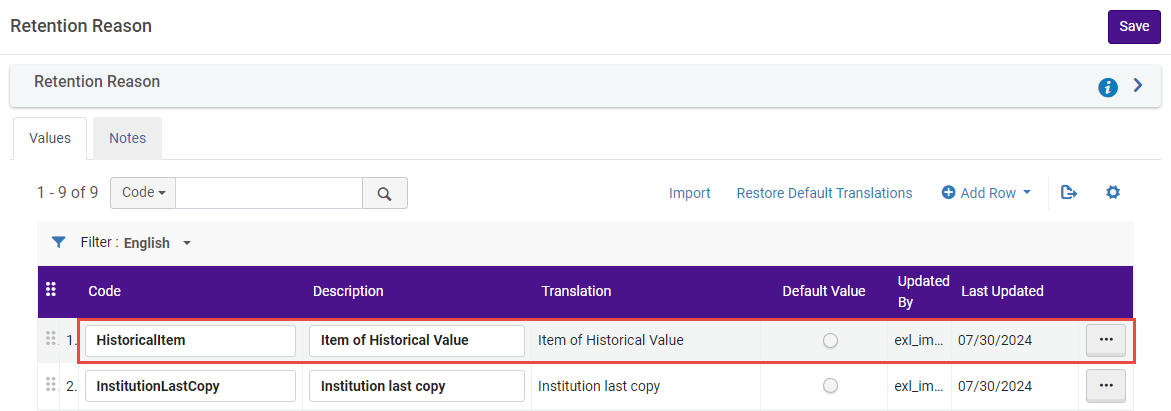The width and height of the screenshot is (1171, 411).
Task: Grab drag handle of HistoricalItem row
Action: [x=50, y=340]
